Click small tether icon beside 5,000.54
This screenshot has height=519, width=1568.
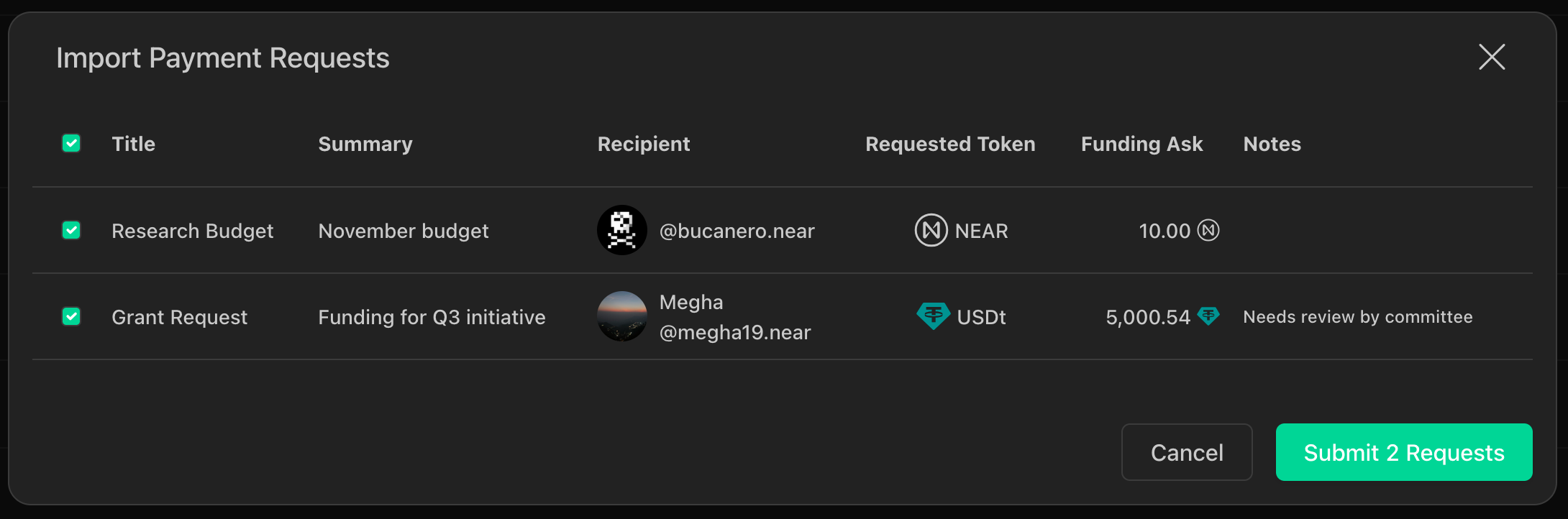tap(1208, 316)
